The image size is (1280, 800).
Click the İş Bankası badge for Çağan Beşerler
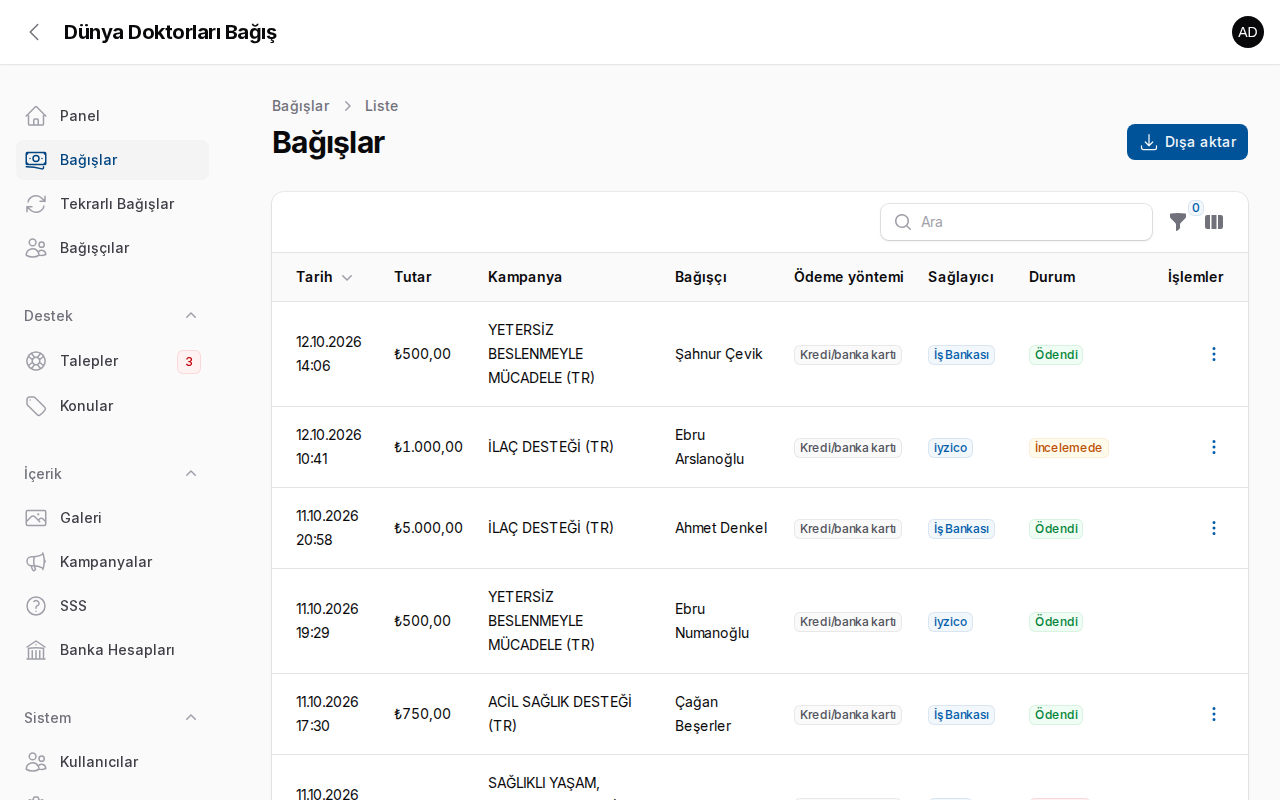coord(961,715)
